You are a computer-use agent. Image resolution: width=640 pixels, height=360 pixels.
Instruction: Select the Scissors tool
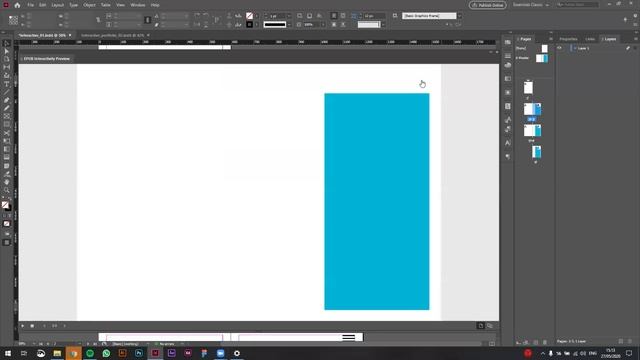pyautogui.click(x=7, y=133)
